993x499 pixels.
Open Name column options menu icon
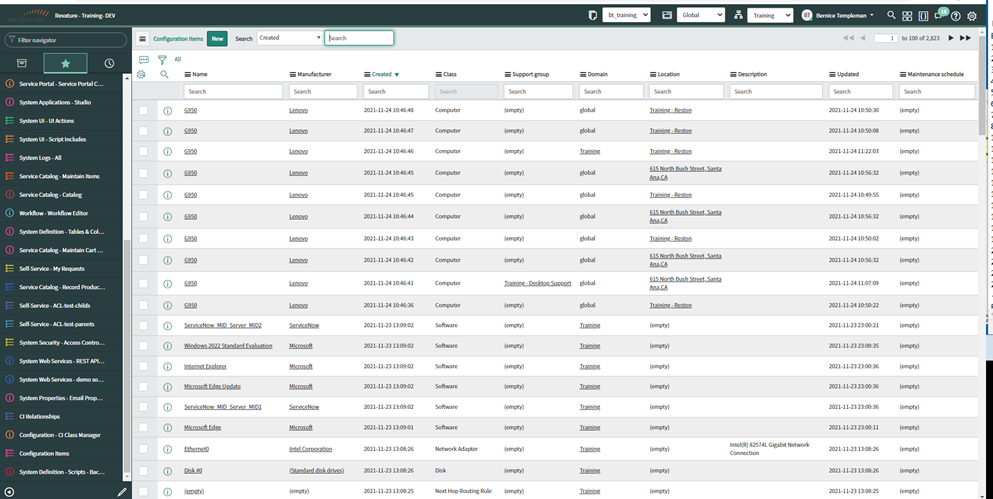(x=187, y=74)
